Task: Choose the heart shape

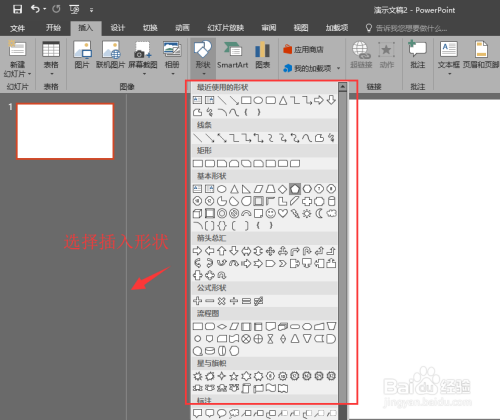Action: pos(283,213)
